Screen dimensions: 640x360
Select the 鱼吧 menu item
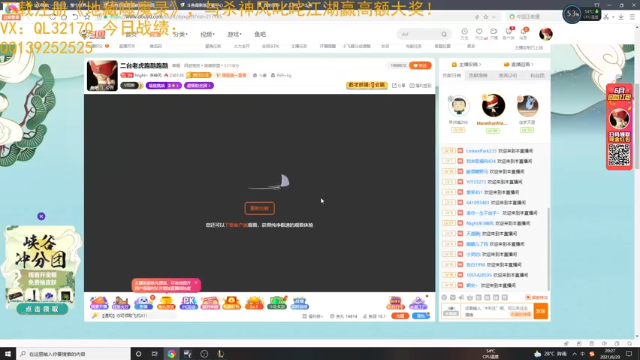pos(260,34)
